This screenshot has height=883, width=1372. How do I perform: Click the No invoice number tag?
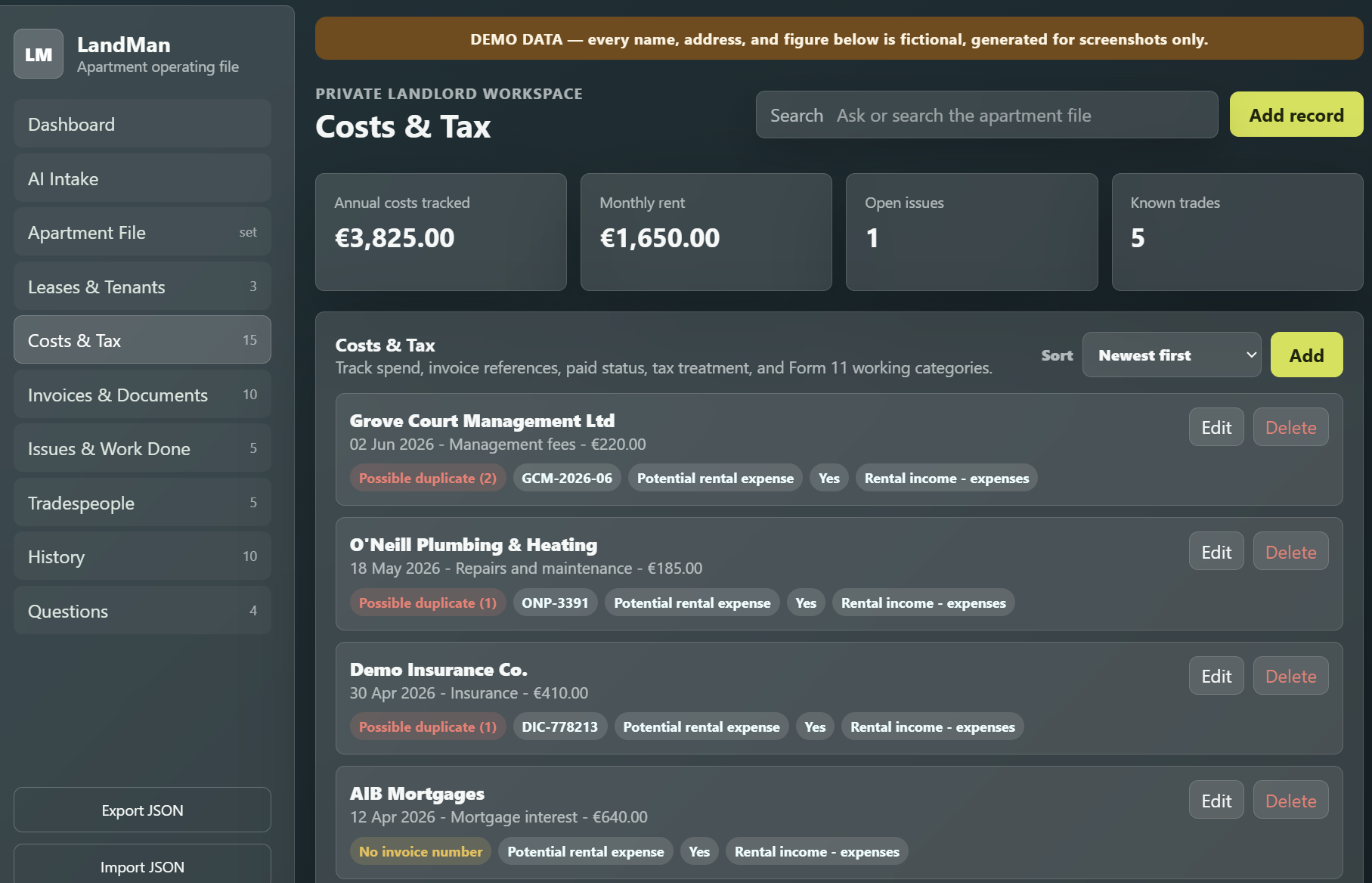click(x=420, y=851)
